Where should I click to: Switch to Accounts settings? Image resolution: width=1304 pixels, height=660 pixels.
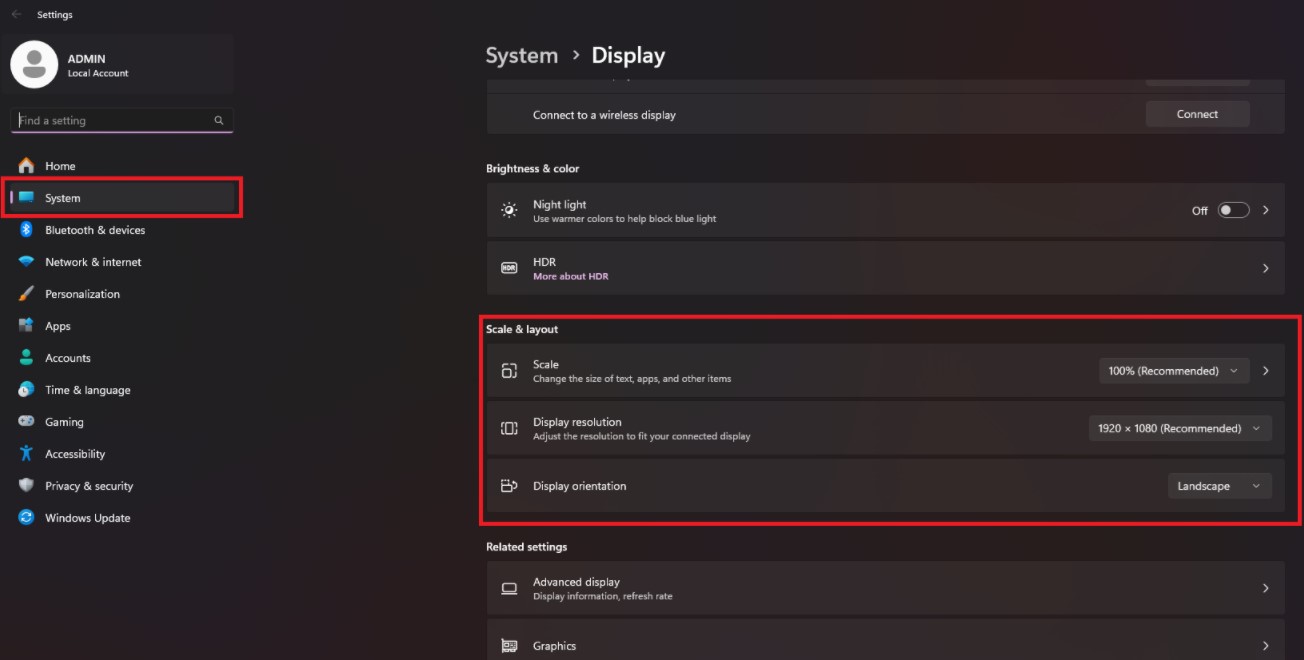coord(122,358)
